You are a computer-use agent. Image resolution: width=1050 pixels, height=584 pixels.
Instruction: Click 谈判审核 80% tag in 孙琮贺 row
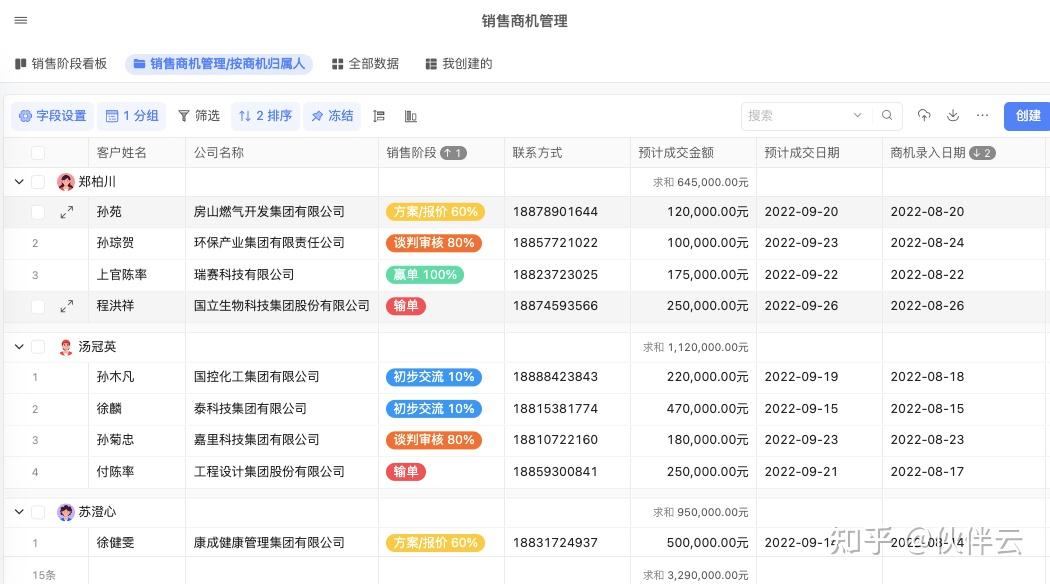pyautogui.click(x=434, y=243)
